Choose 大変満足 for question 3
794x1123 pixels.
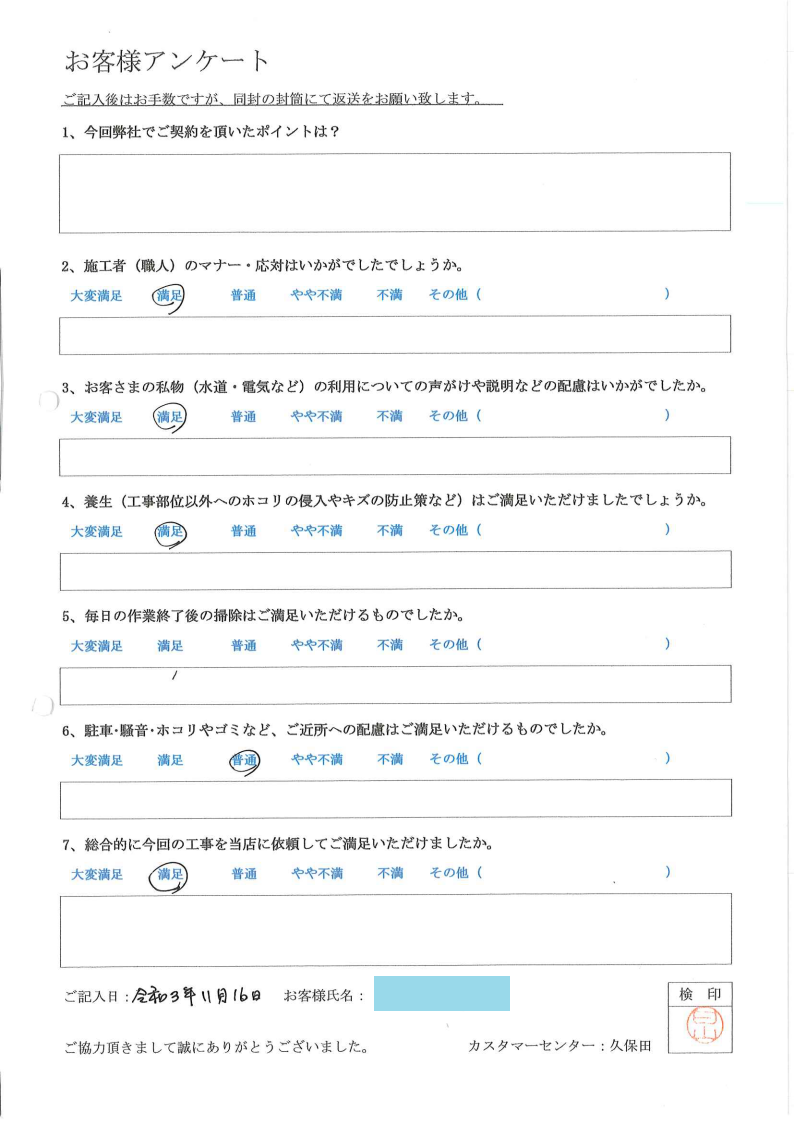coord(96,417)
